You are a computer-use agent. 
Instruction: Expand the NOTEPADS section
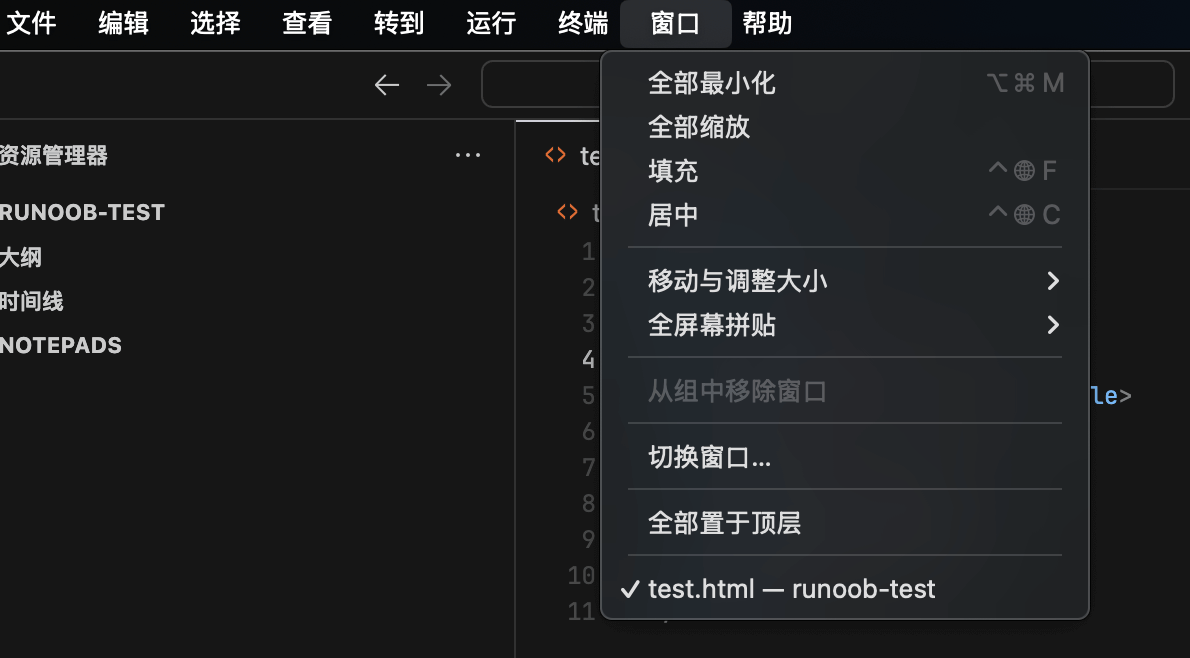61,345
